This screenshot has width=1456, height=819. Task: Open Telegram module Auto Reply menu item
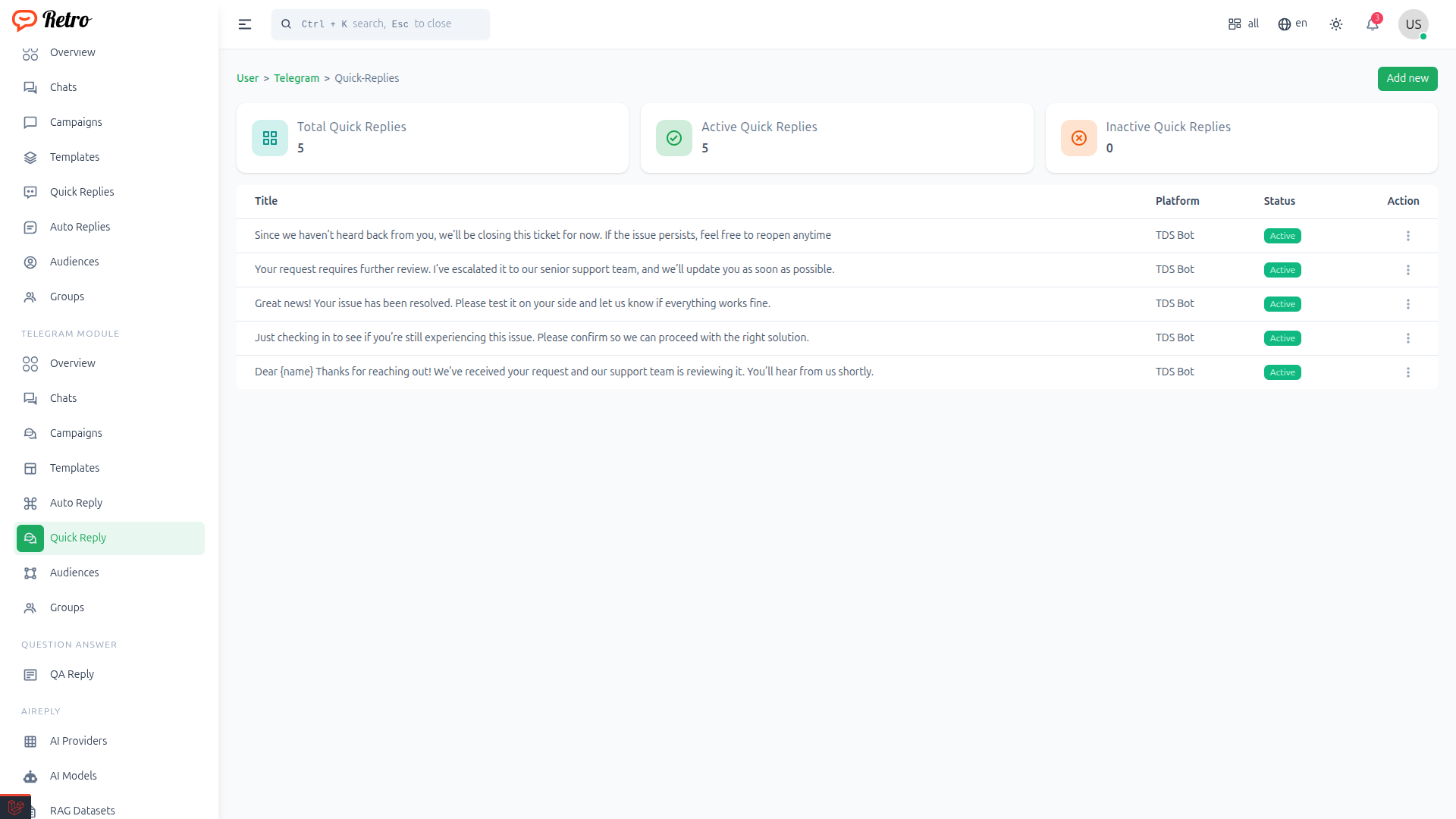coord(76,503)
